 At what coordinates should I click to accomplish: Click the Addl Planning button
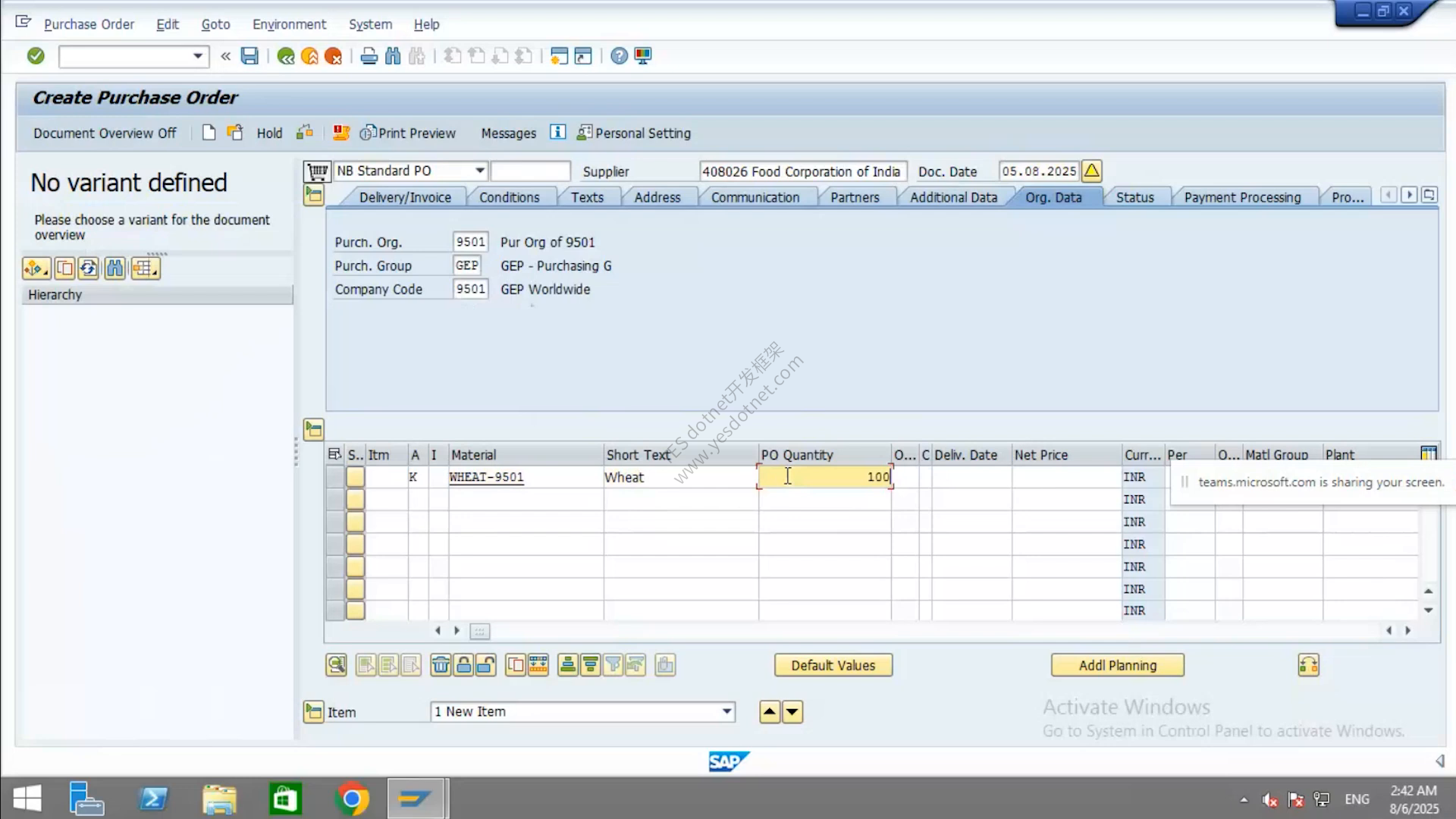pos(1117,665)
